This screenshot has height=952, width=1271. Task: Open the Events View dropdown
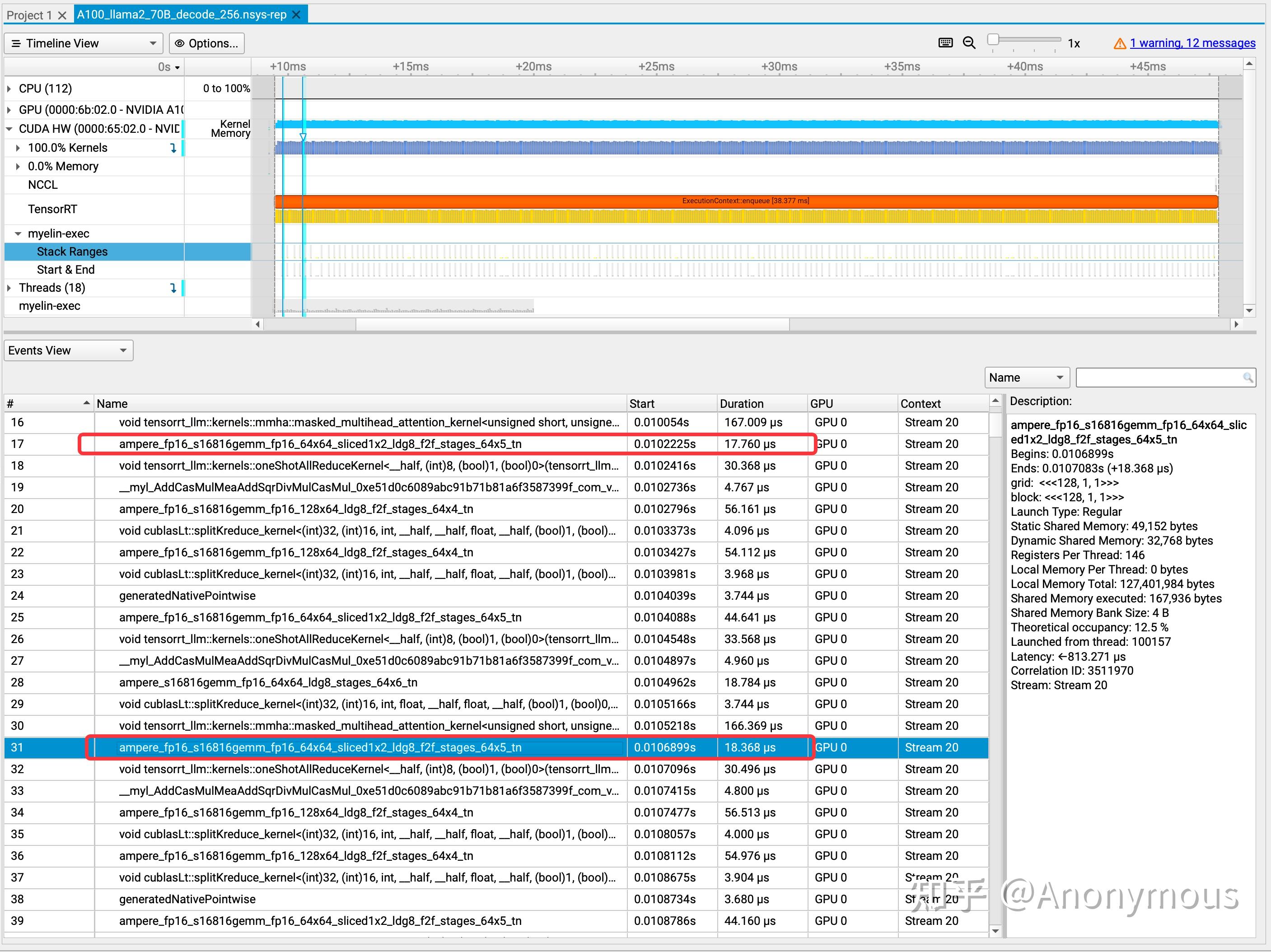click(x=68, y=350)
